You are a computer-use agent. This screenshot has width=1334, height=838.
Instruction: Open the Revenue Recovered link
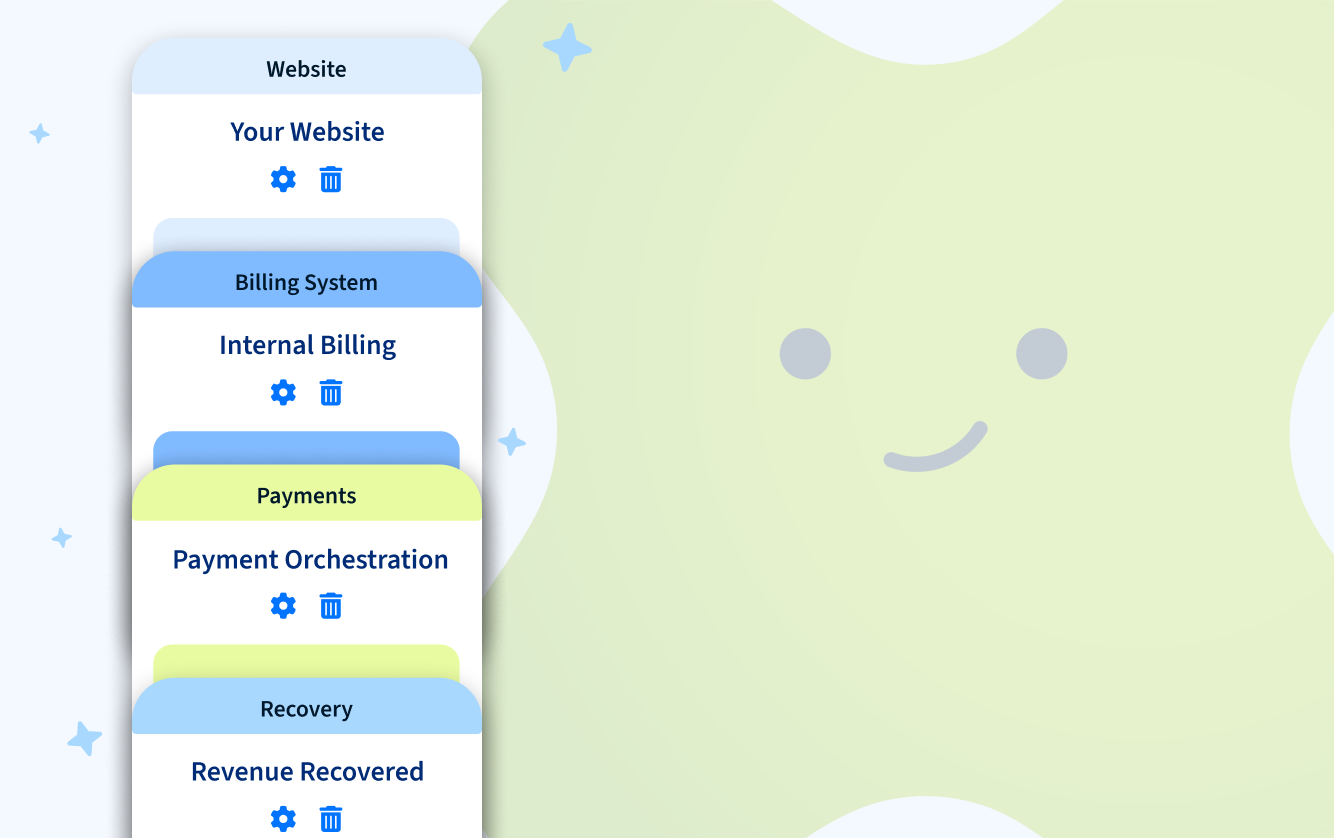[307, 771]
